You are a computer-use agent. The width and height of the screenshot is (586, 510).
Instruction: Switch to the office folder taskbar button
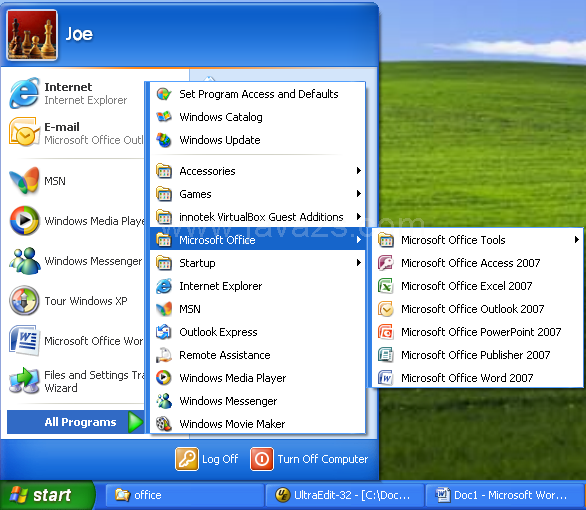click(185, 495)
